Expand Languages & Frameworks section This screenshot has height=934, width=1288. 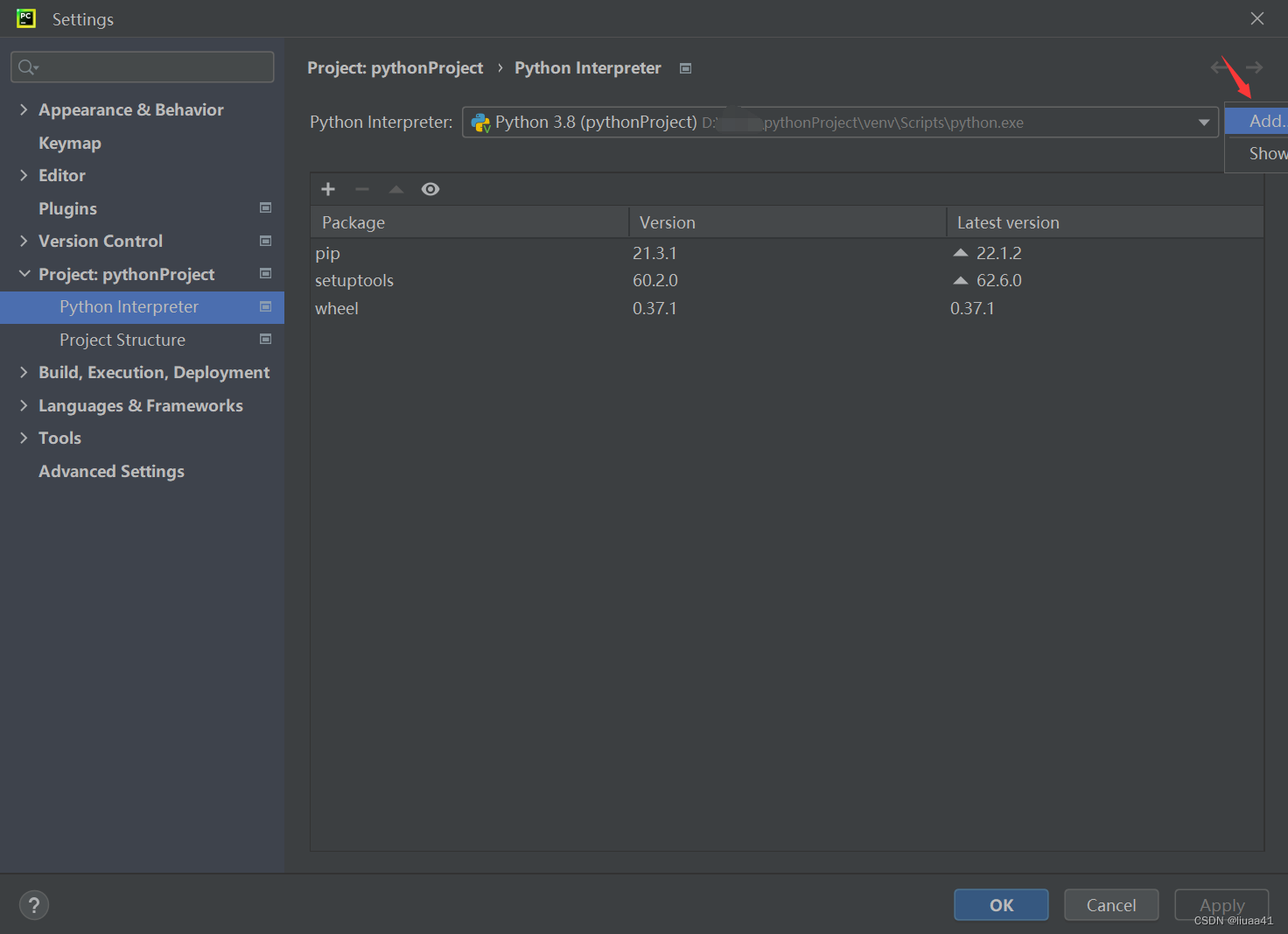coord(24,405)
